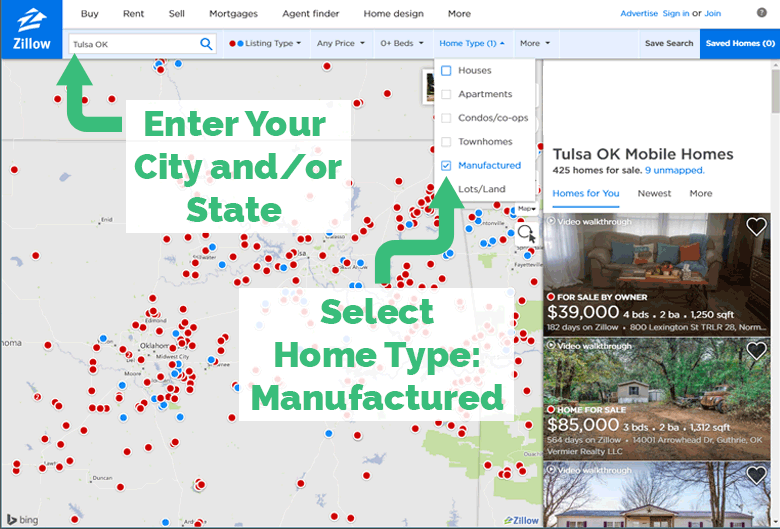Collapse the Home Type (1) dropdown

tap(472, 43)
